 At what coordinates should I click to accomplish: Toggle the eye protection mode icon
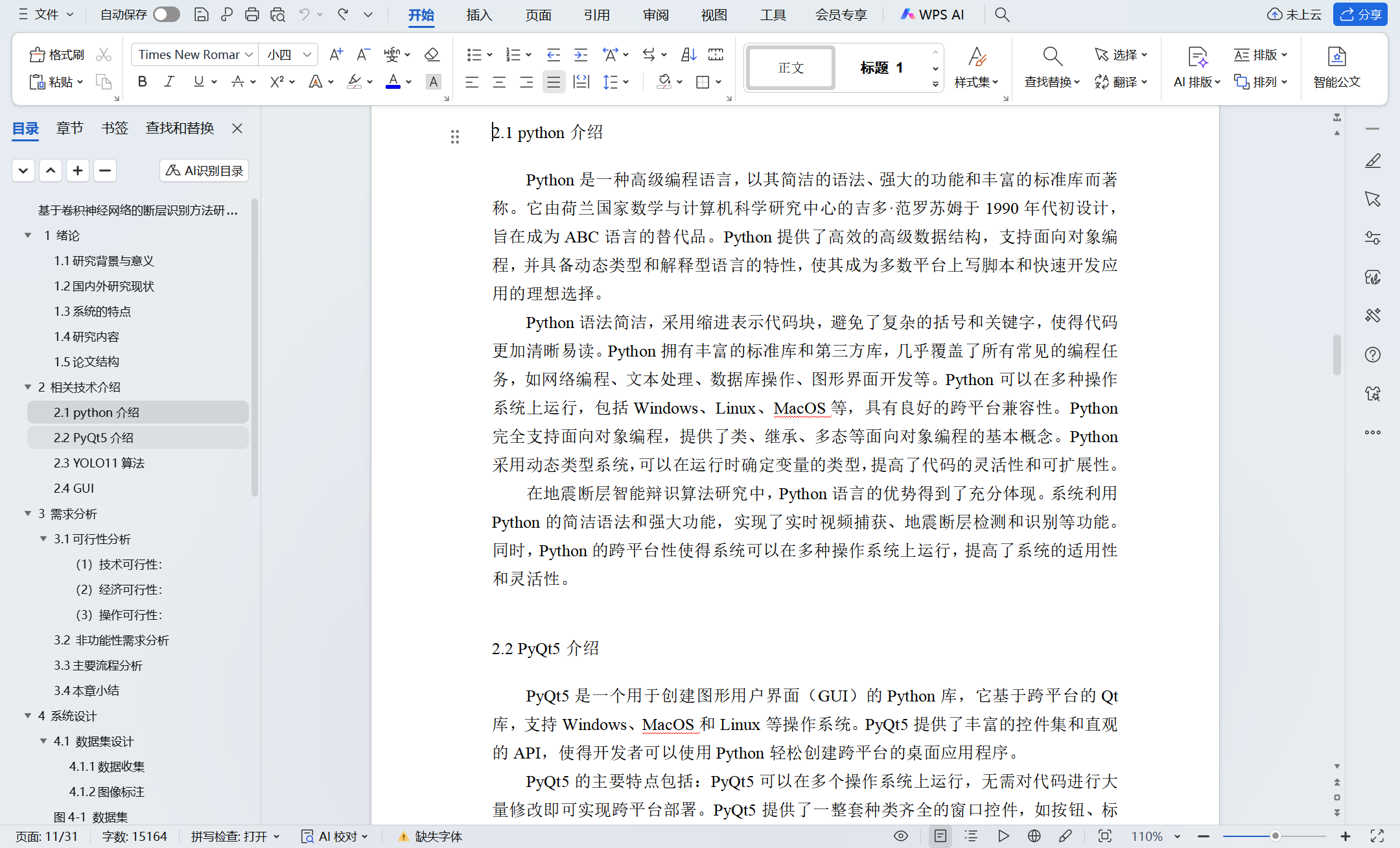click(x=901, y=836)
